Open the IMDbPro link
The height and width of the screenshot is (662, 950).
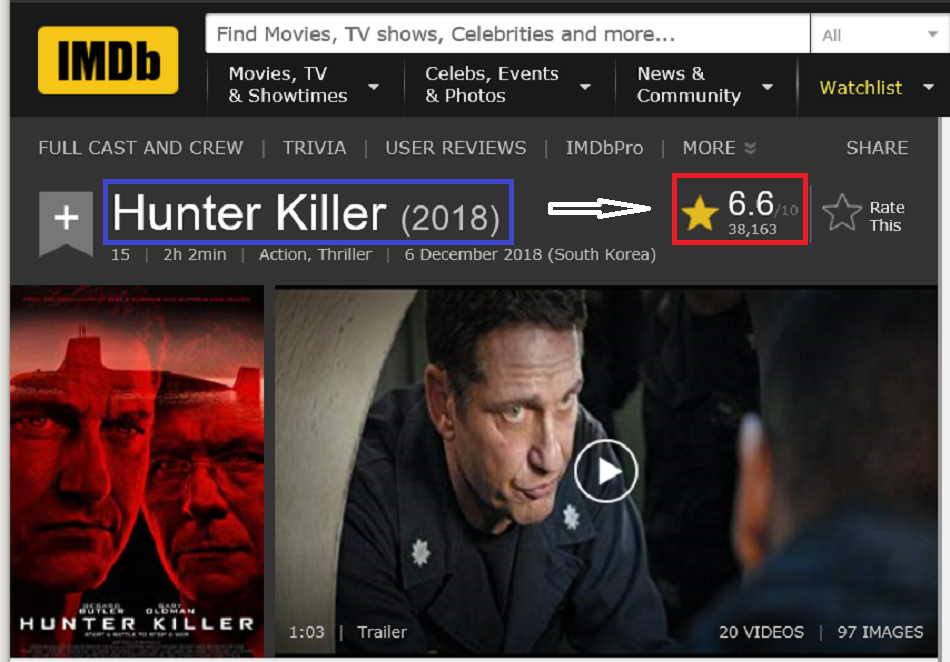coord(604,148)
